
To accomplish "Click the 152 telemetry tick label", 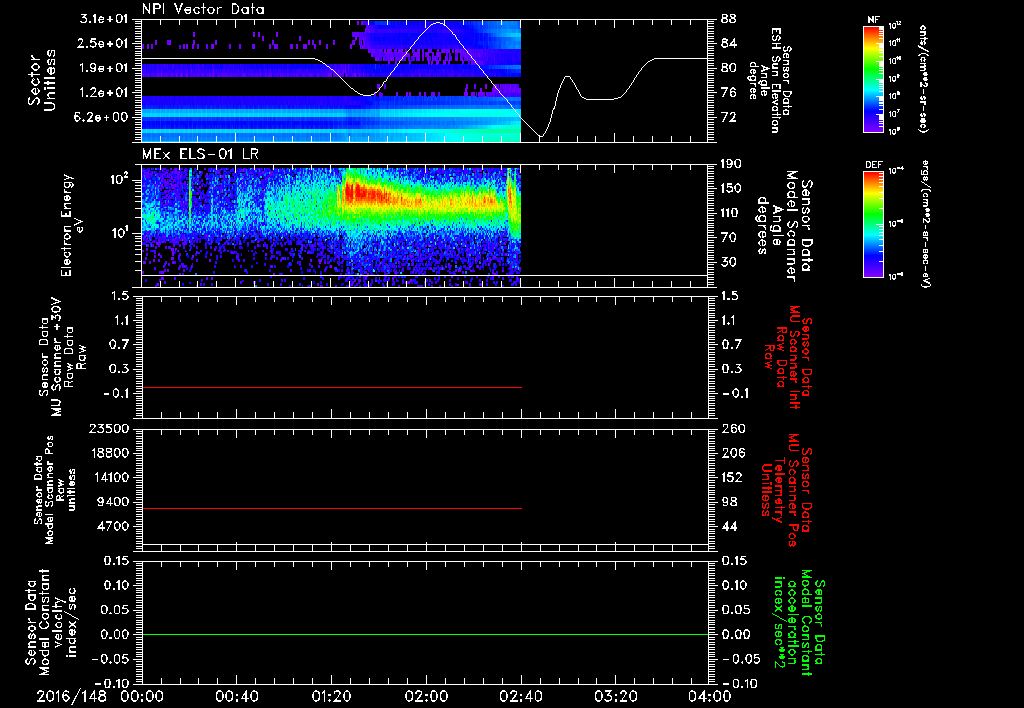I will click(732, 477).
